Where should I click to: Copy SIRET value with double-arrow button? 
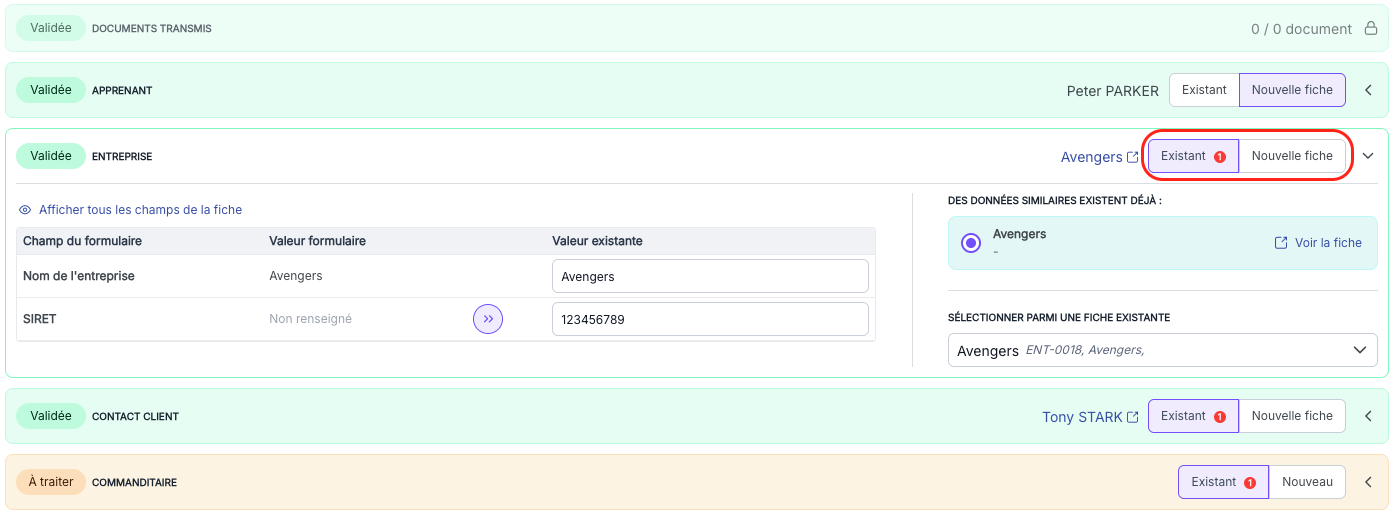pyautogui.click(x=488, y=319)
